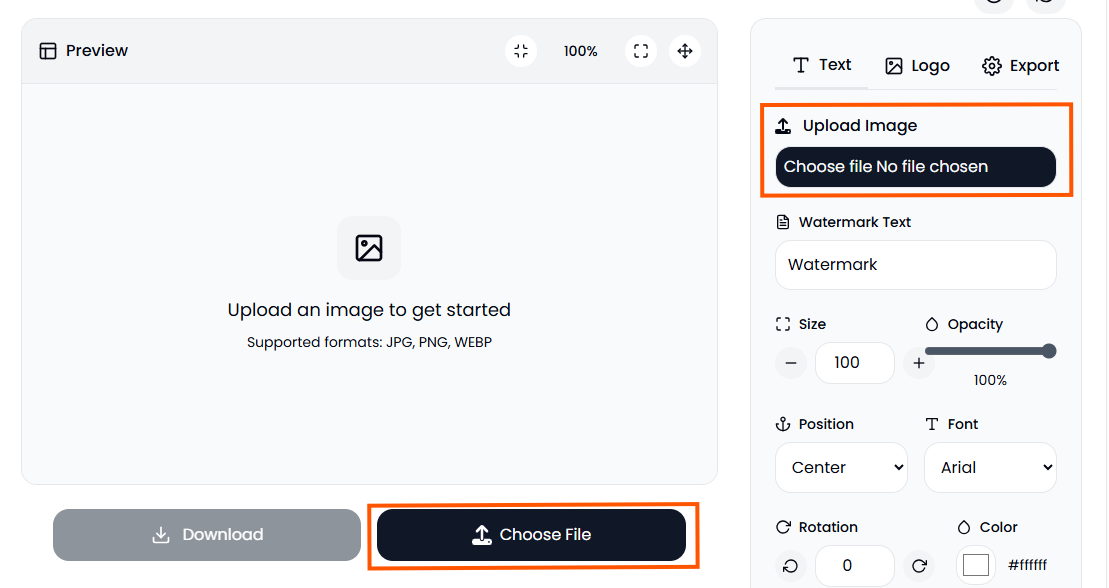Click the upload arrow icon next to Upload Image
The height and width of the screenshot is (588, 1109).
click(x=783, y=125)
